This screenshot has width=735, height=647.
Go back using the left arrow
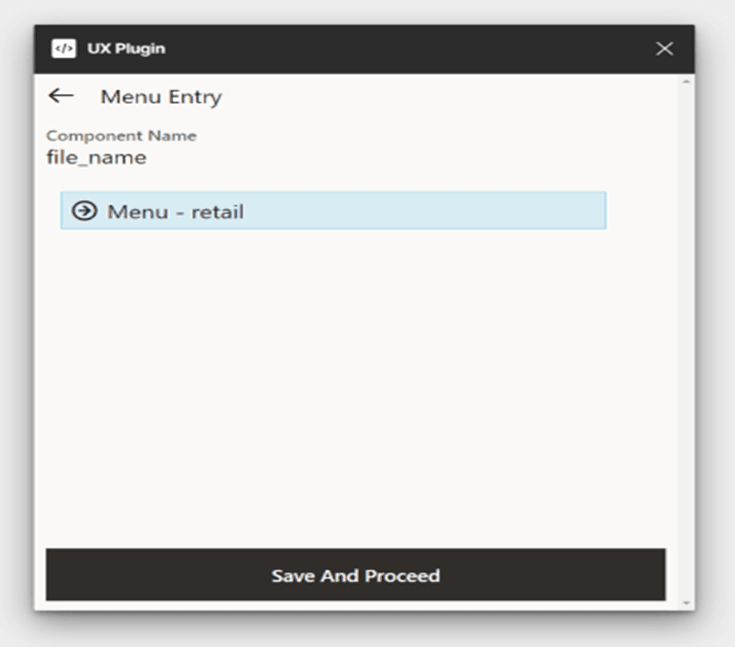pyautogui.click(x=61, y=96)
